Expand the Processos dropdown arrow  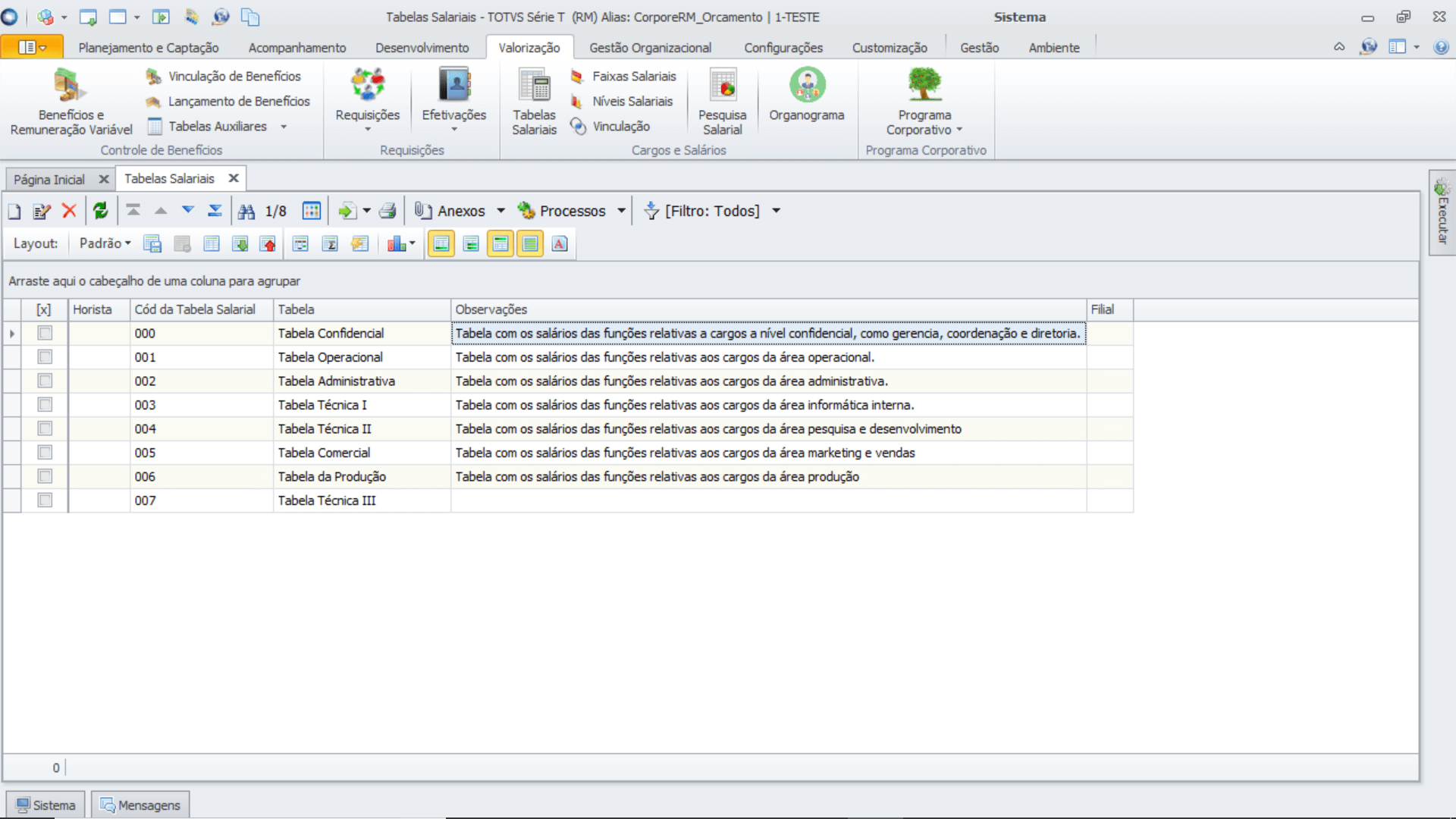(621, 211)
